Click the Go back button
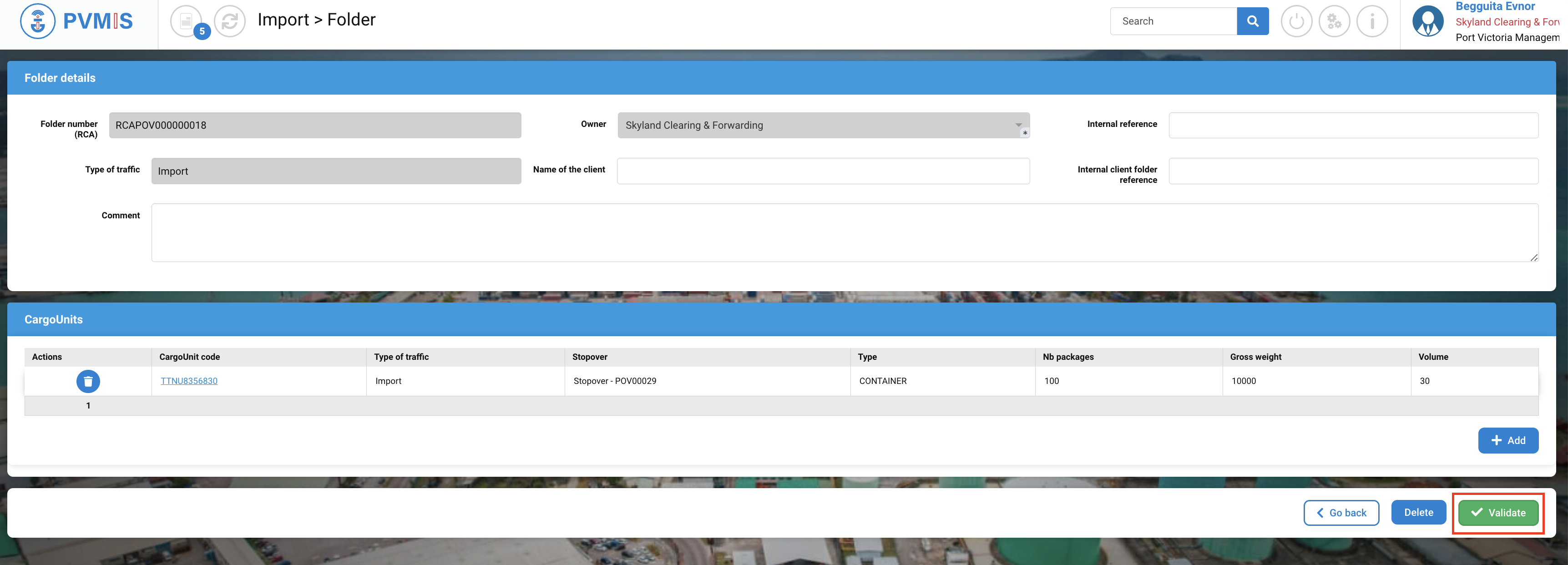This screenshot has width=1568, height=565. 1341,513
